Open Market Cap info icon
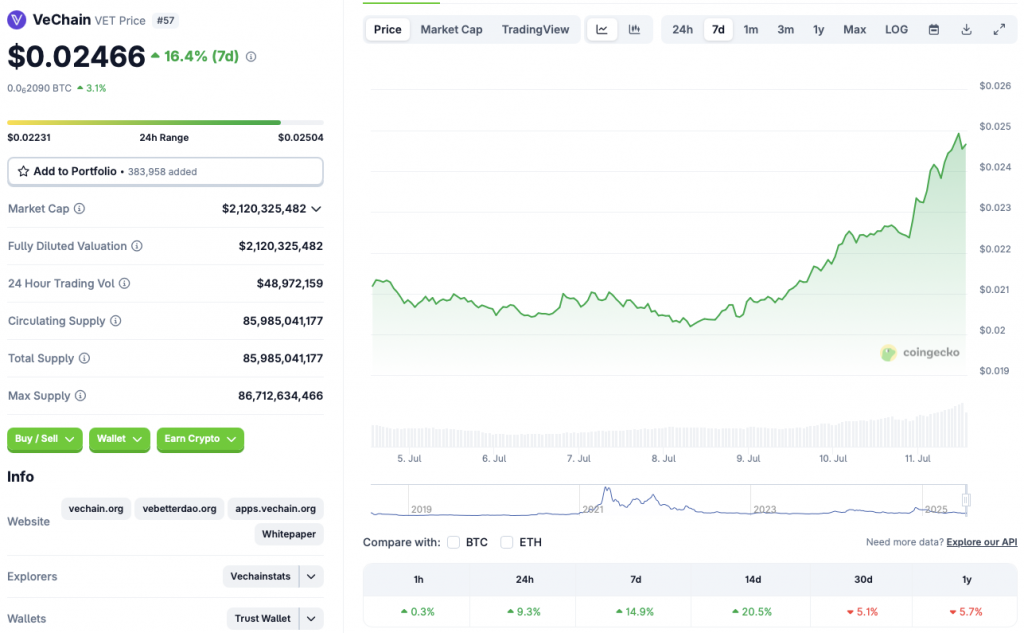The image size is (1024, 633). [x=79, y=208]
